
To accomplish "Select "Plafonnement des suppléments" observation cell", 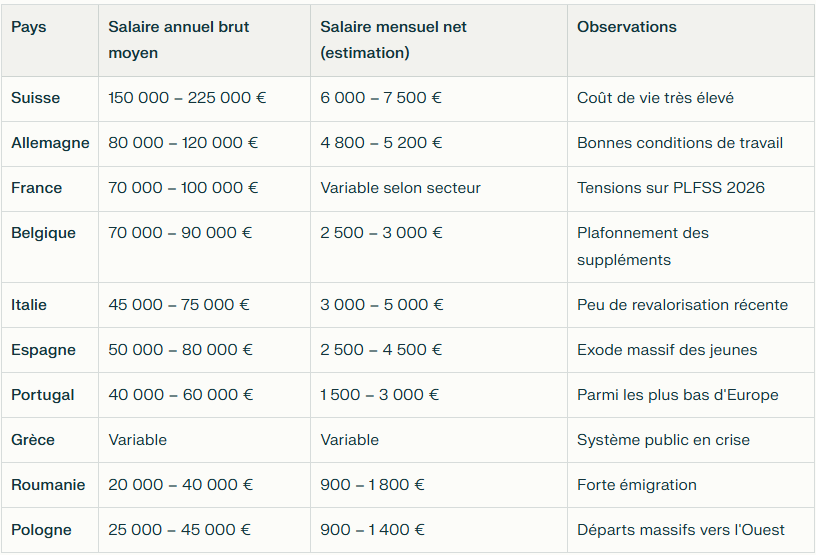I will click(x=643, y=246).
